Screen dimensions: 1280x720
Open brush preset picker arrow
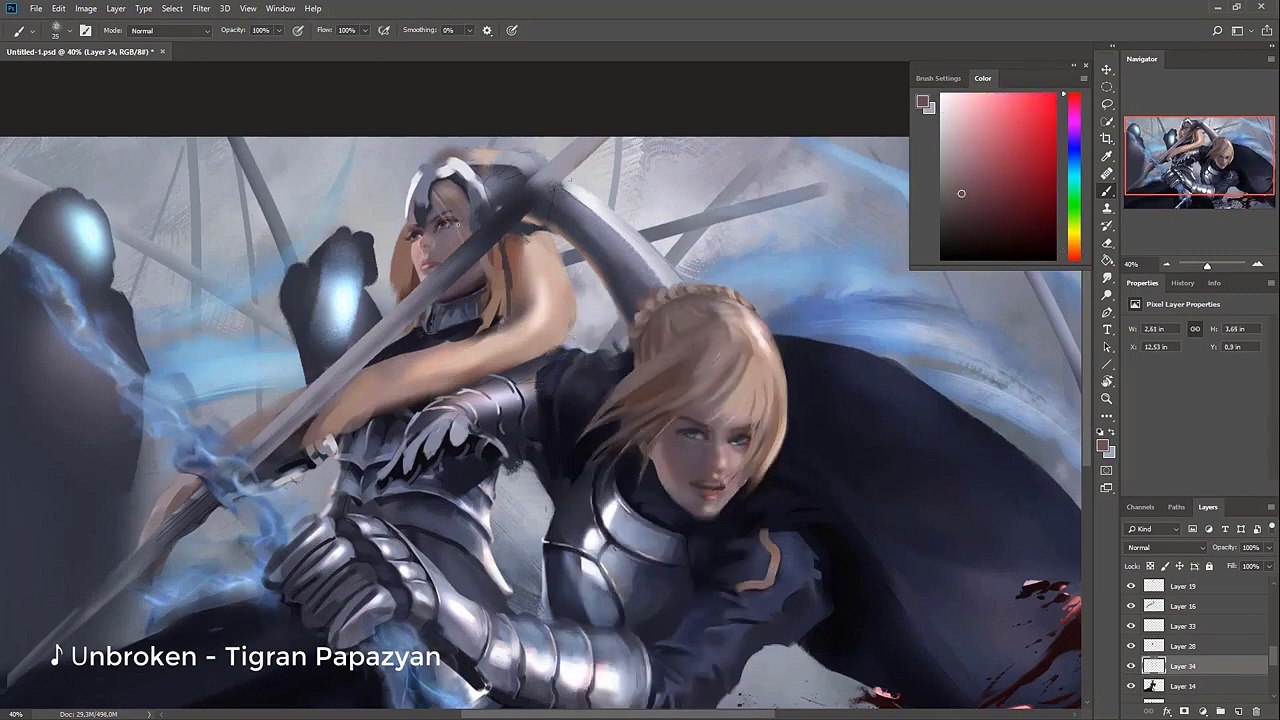coord(69,31)
